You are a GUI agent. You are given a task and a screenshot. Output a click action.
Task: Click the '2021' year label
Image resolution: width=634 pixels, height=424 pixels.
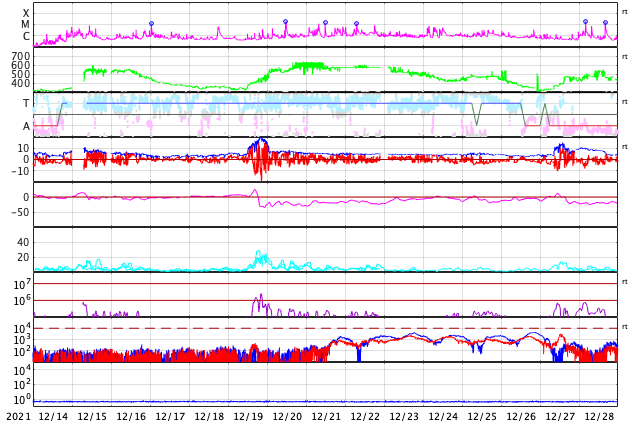19,416
